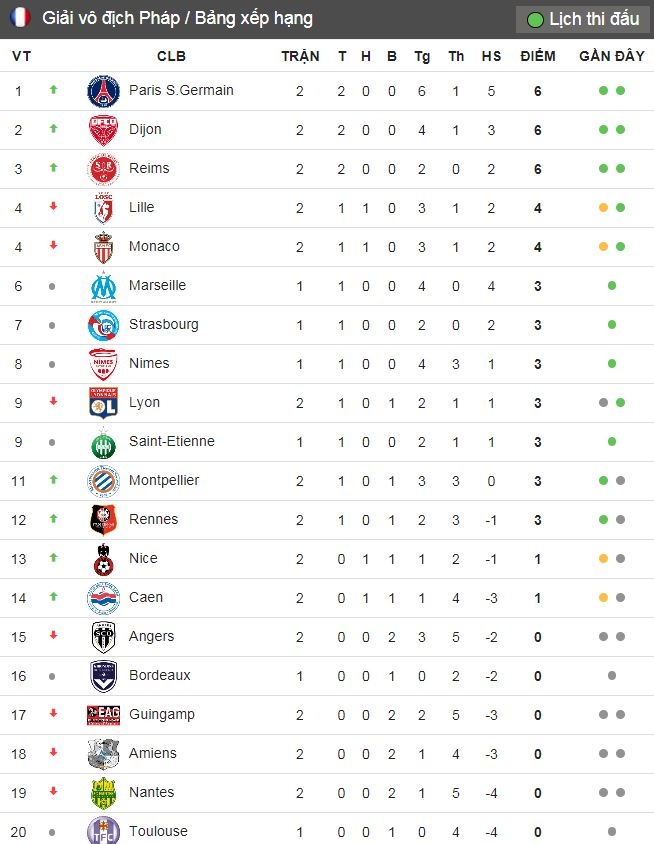This screenshot has width=654, height=844.
Task: Click the Lyon club logo
Action: point(103,403)
